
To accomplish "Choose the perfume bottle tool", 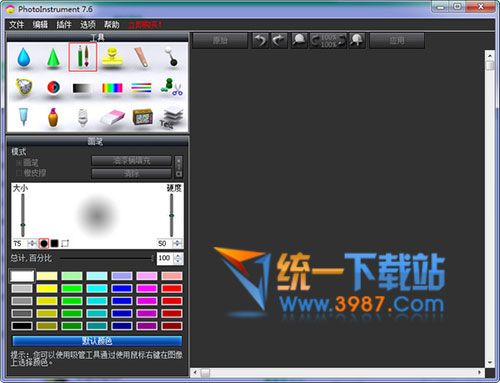I will 53,117.
